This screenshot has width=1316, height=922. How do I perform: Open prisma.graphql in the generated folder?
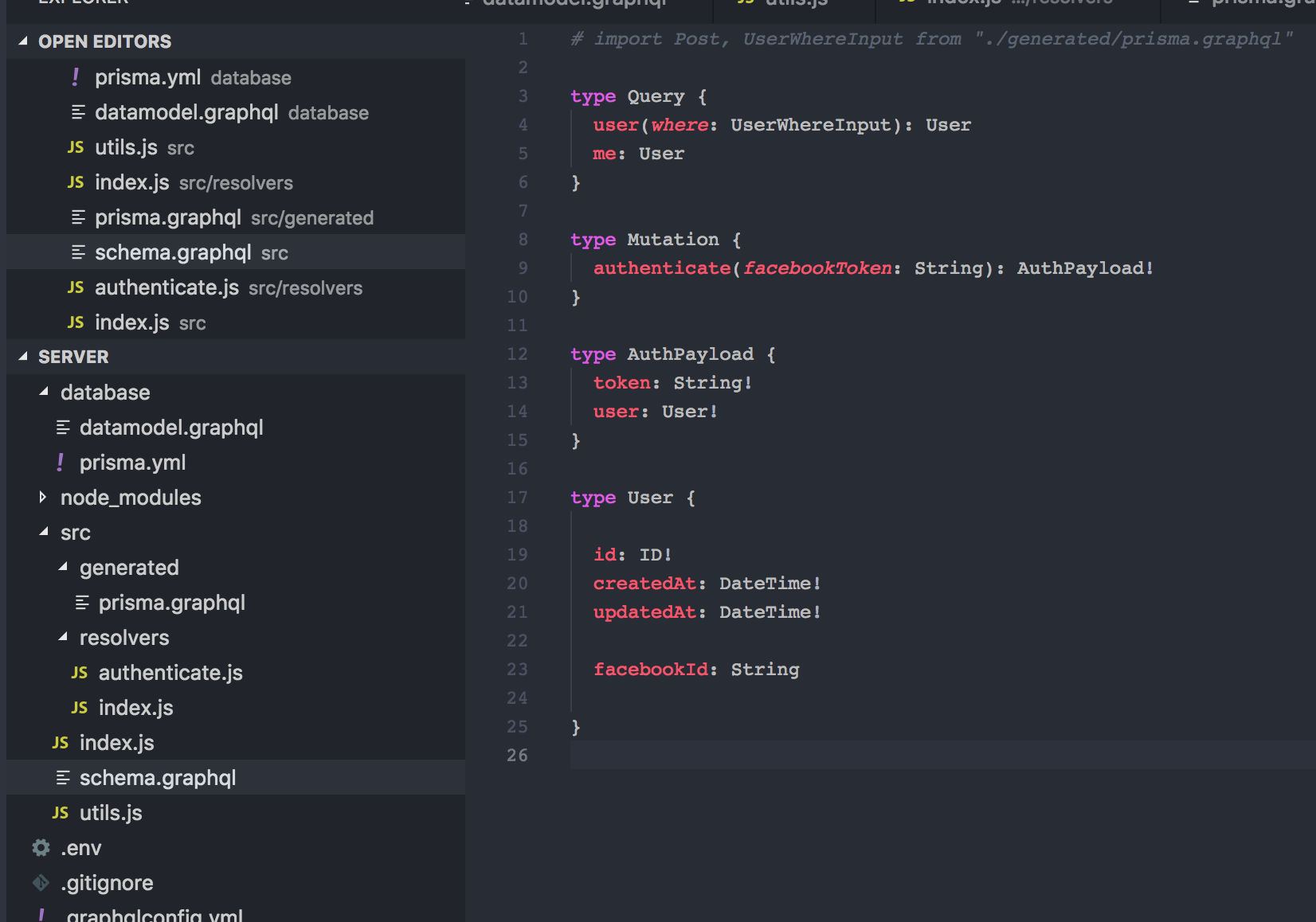coord(236,603)
